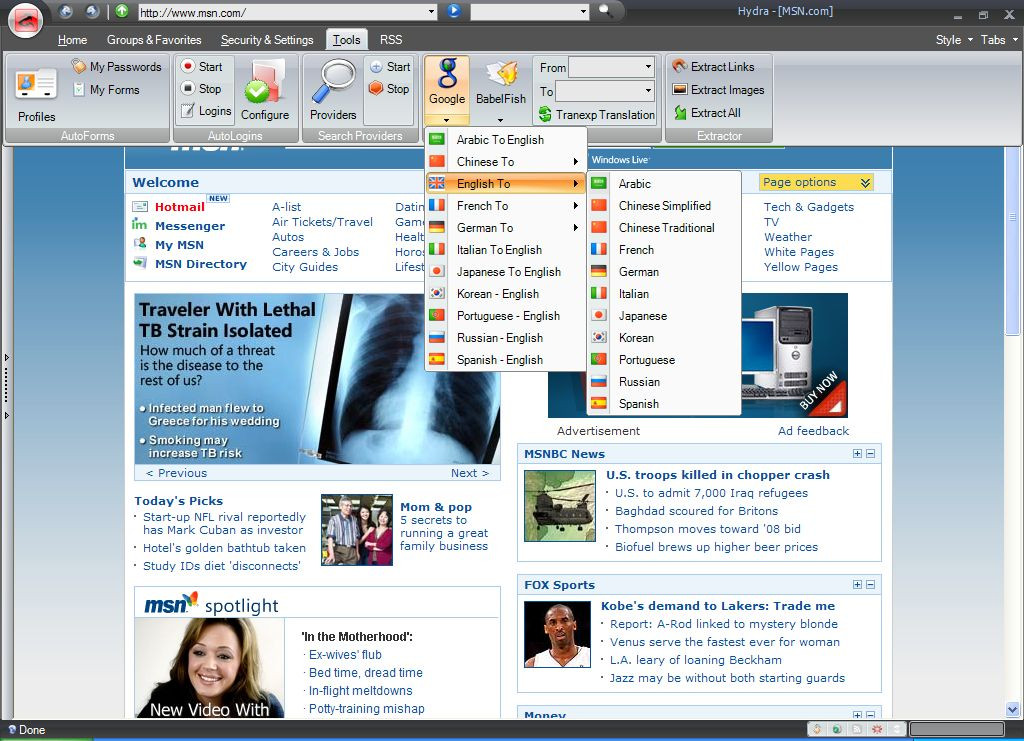Open the Tabs dropdown menu
1024x741 pixels.
pos(999,40)
